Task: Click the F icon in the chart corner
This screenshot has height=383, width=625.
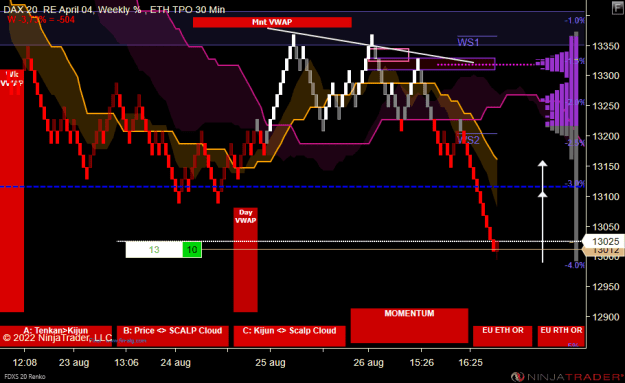Action: (x=617, y=8)
